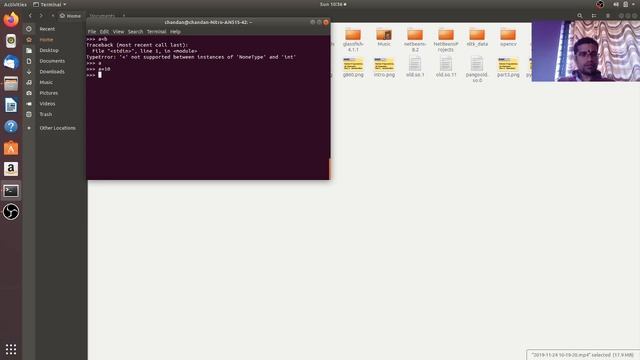Select Other Locations in Files sidebar

point(57,128)
